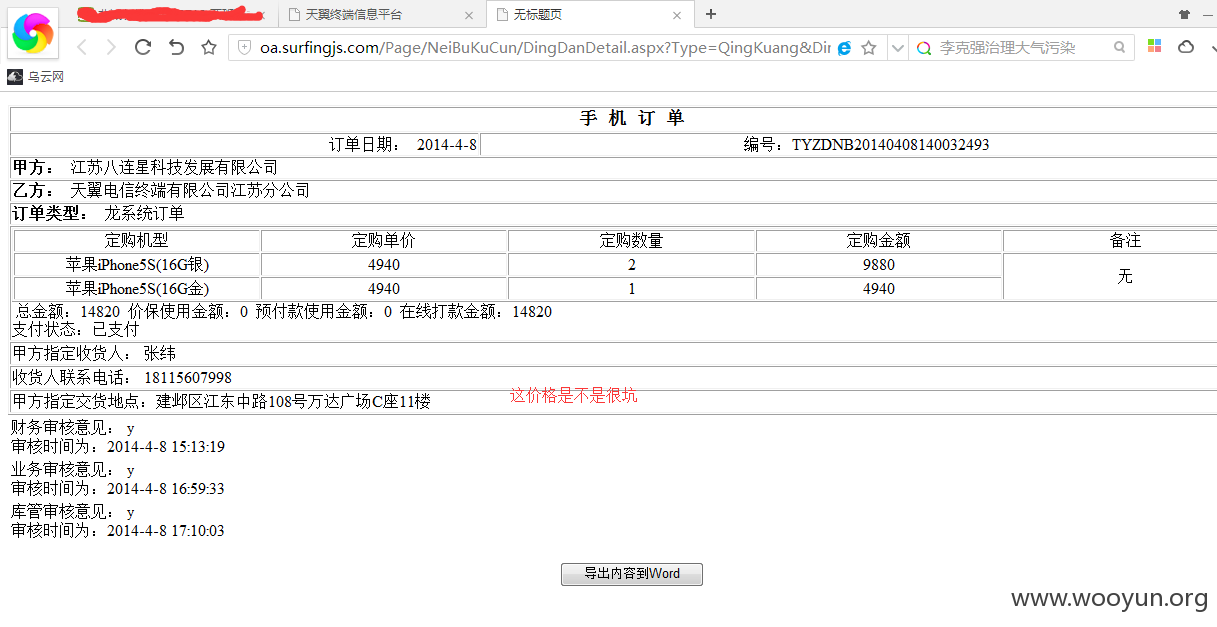Screen dimensions: 1217x627
Task: Switch rendering engine via IE icon
Action: (844, 47)
